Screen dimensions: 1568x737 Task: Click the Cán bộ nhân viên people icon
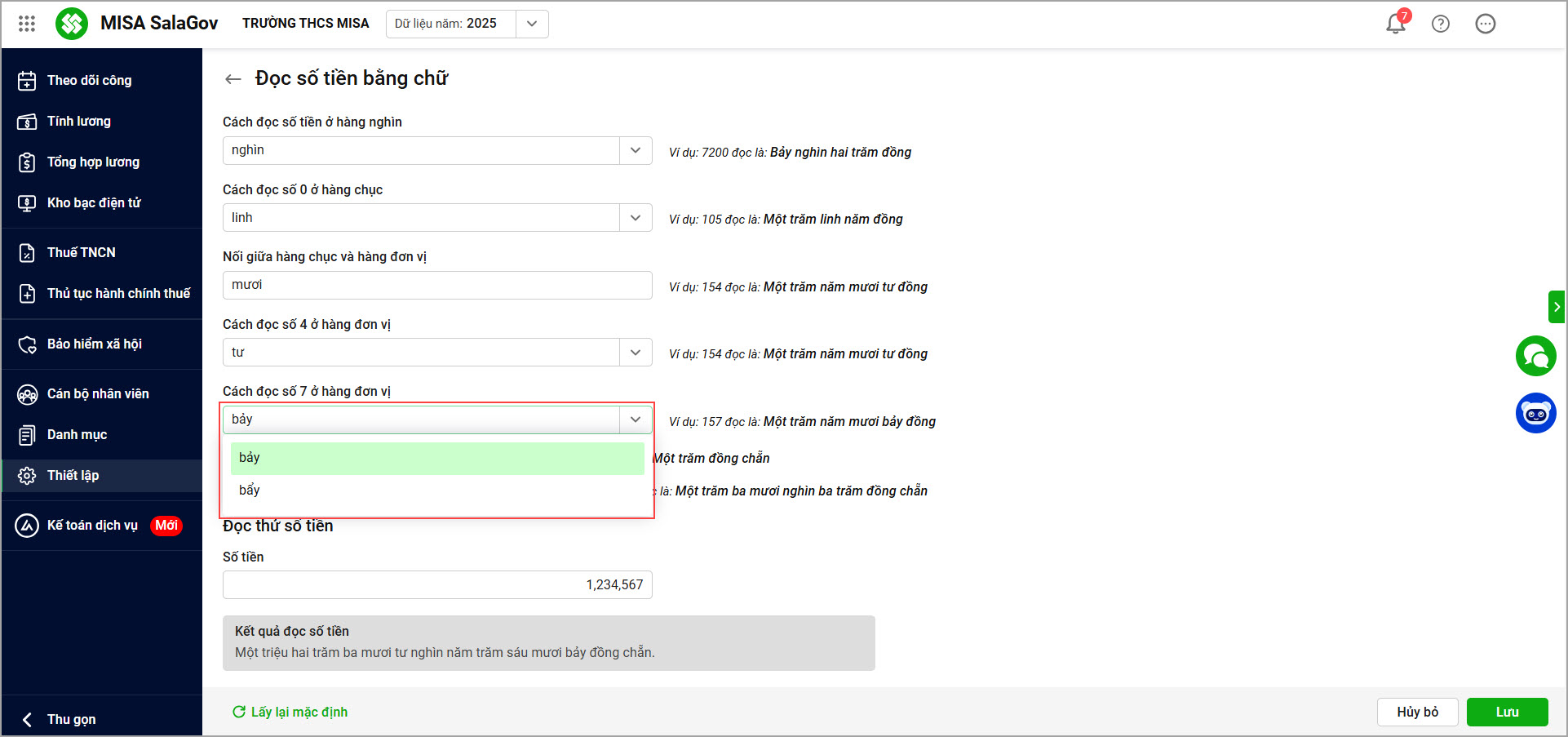coord(27,395)
